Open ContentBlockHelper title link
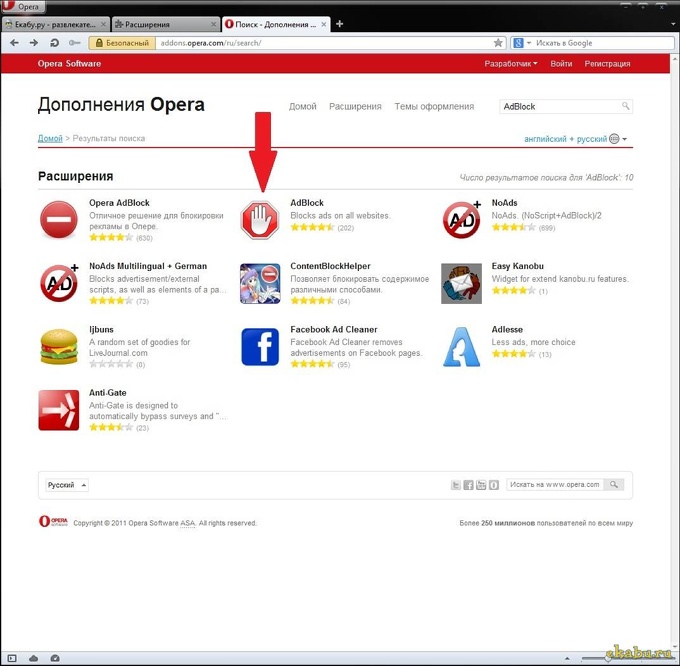Image resolution: width=680 pixels, height=666 pixels. pos(330,266)
